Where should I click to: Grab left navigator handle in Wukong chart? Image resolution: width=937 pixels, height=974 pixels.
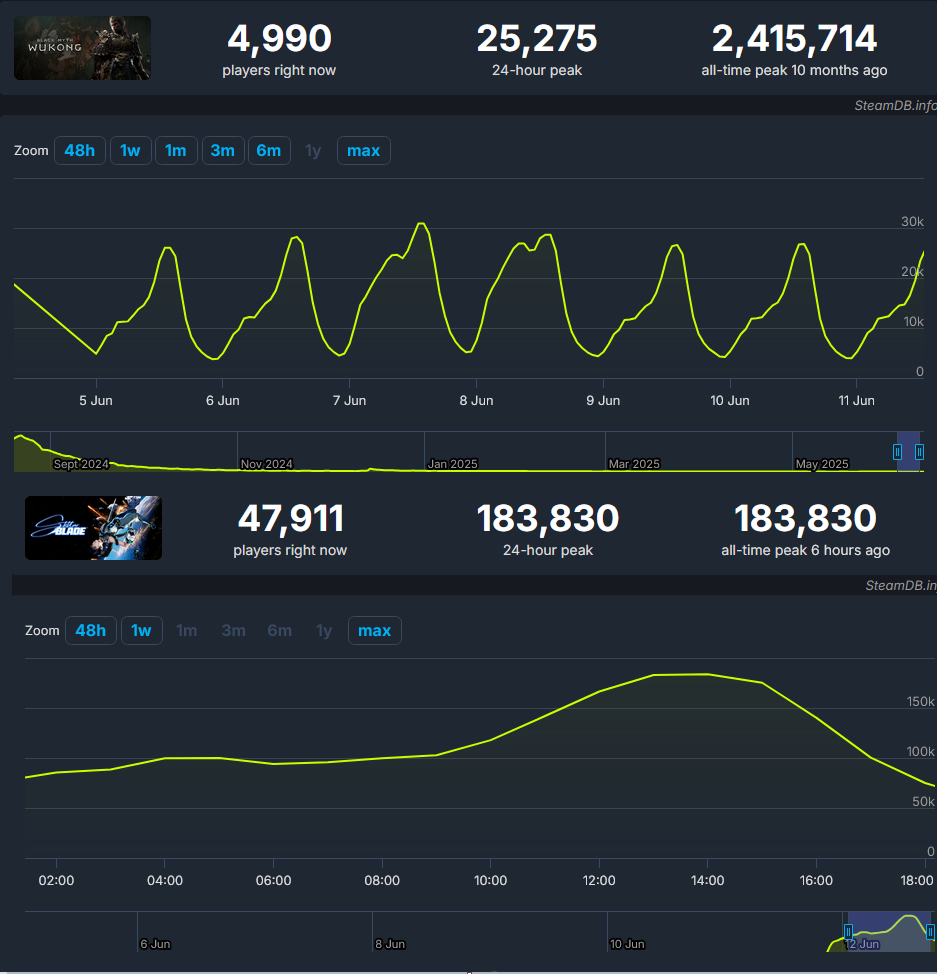pyautogui.click(x=897, y=452)
